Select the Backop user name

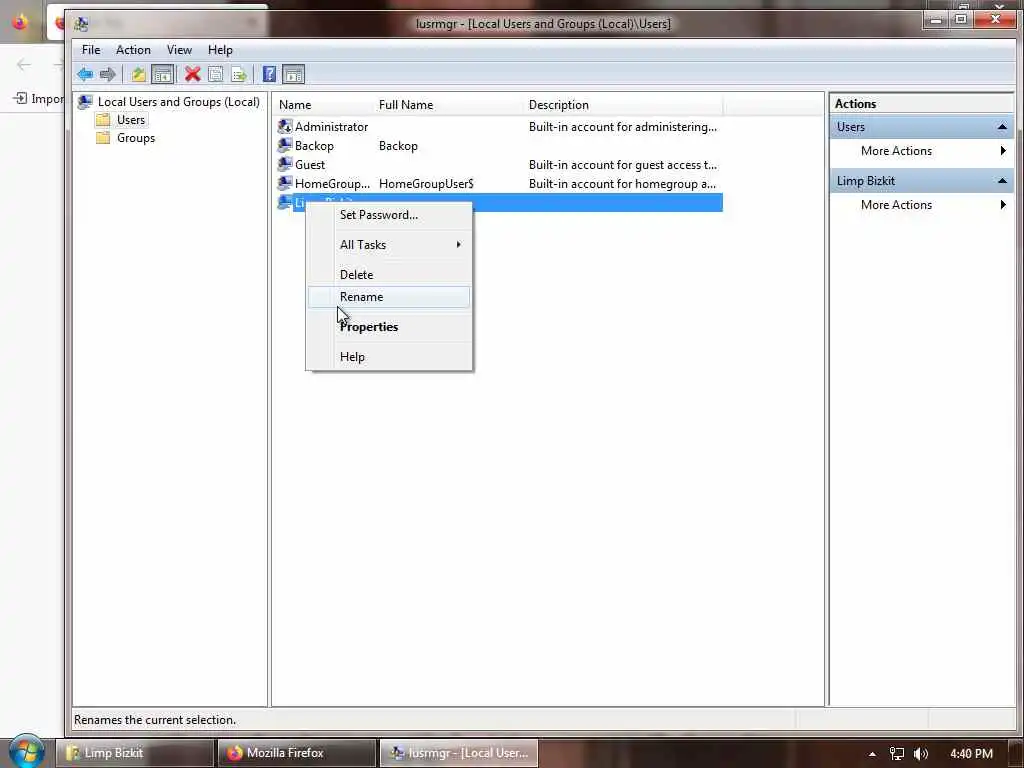[314, 146]
